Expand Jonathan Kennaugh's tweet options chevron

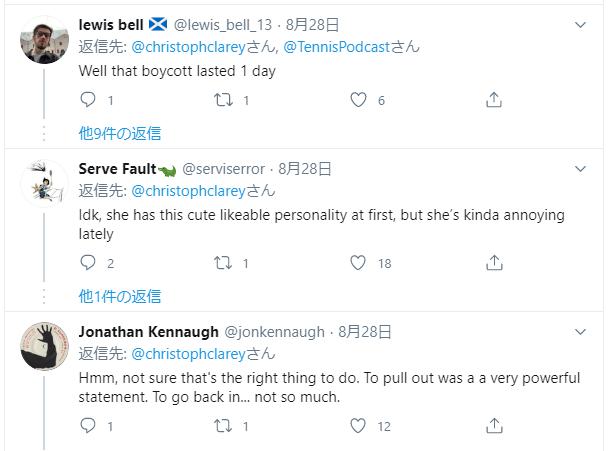581,332
